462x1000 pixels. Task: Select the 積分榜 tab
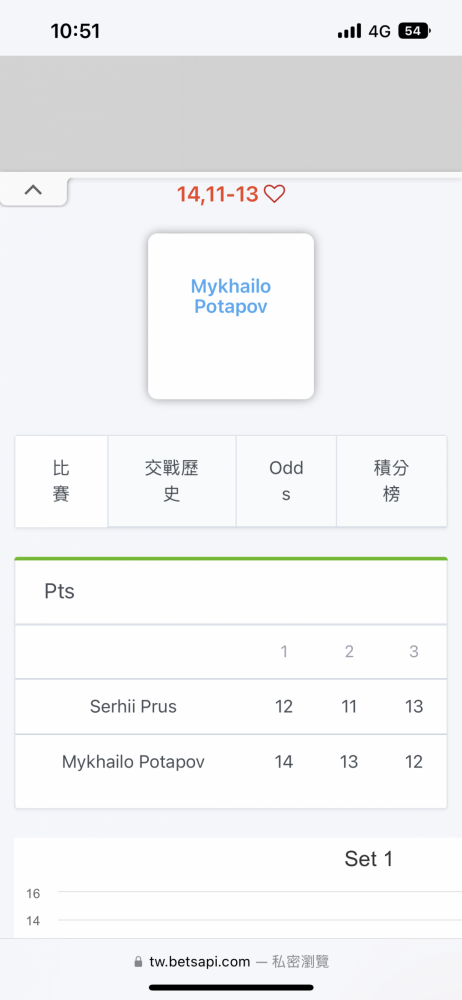coord(391,482)
